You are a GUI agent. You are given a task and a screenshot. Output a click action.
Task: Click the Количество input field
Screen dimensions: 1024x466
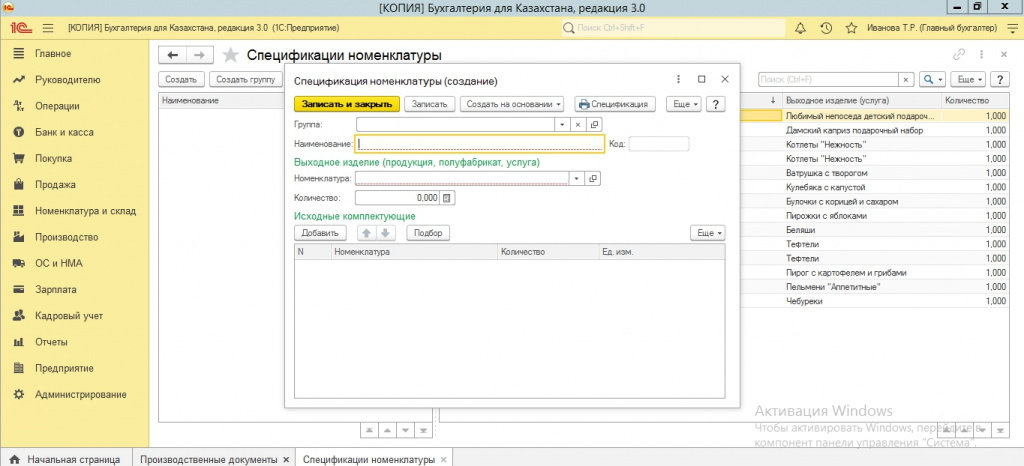[398, 198]
